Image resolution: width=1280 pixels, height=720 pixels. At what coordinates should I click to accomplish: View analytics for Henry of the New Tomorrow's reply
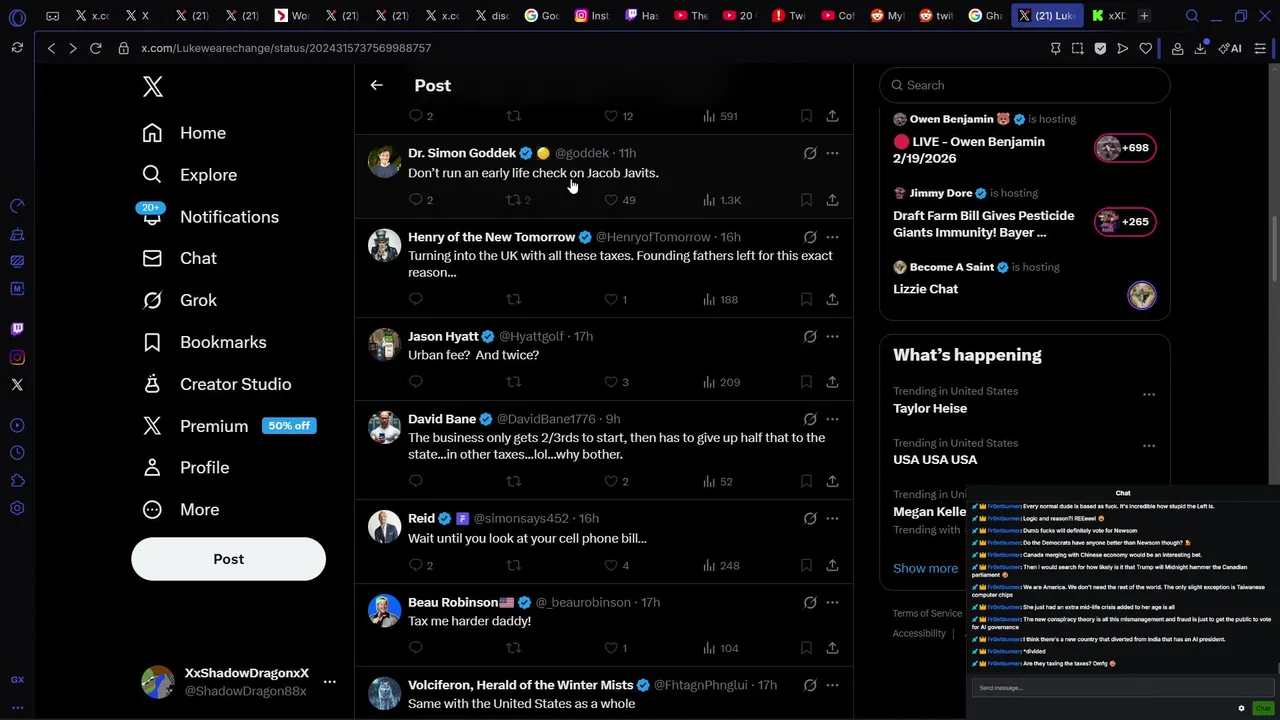click(x=720, y=299)
